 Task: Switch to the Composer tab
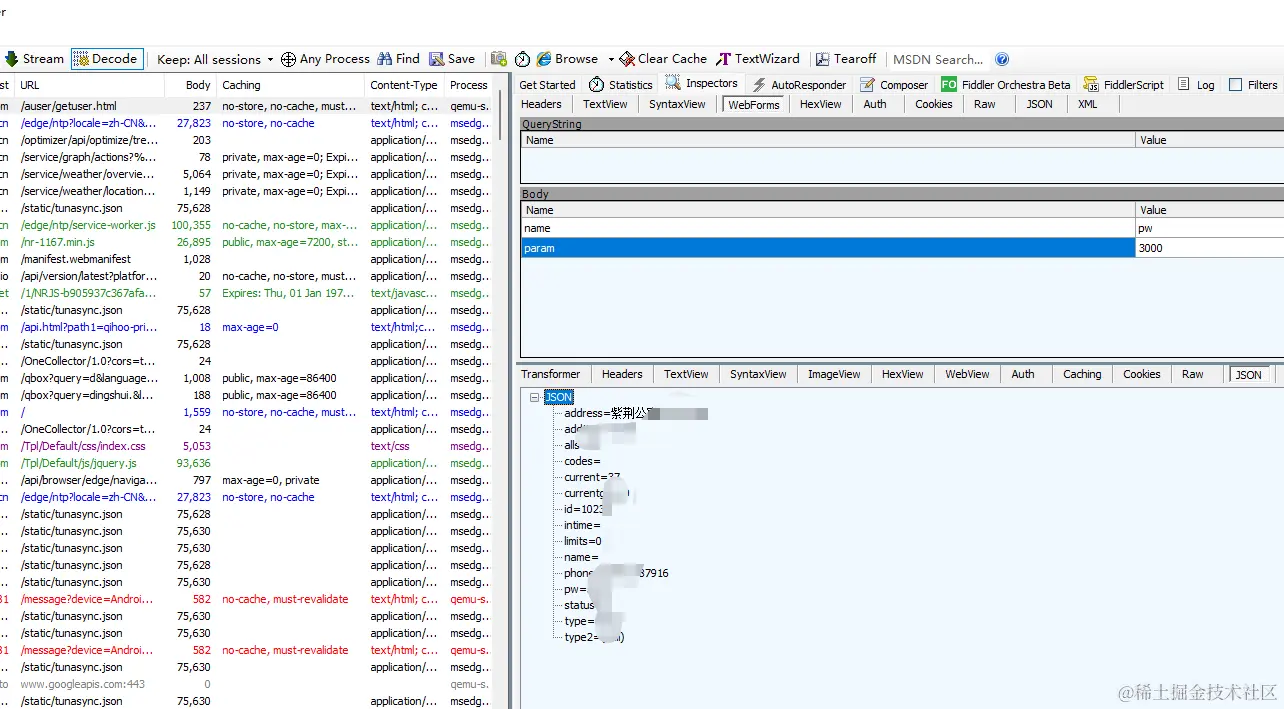tap(893, 85)
